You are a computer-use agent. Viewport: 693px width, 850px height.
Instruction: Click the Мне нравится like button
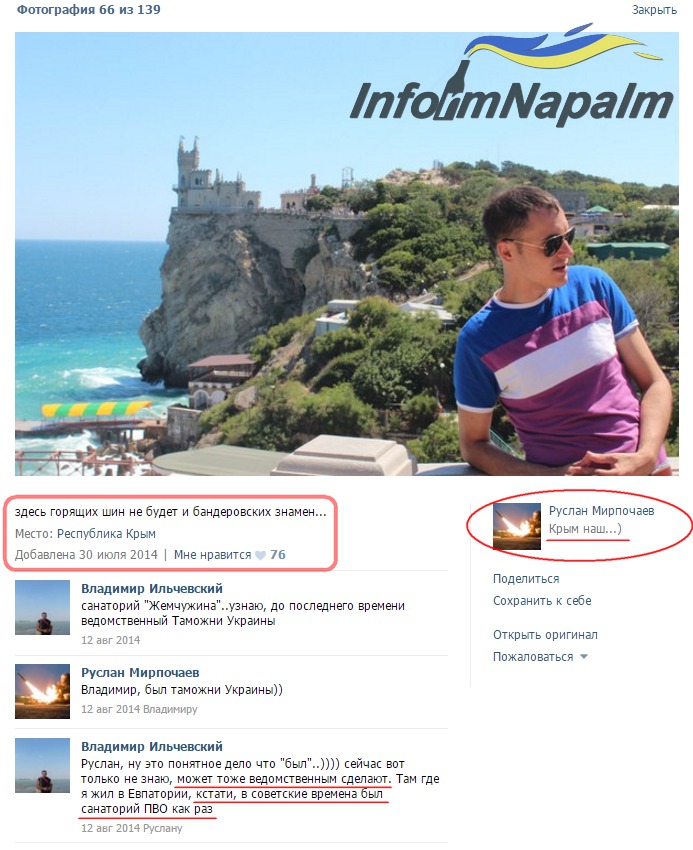click(213, 555)
